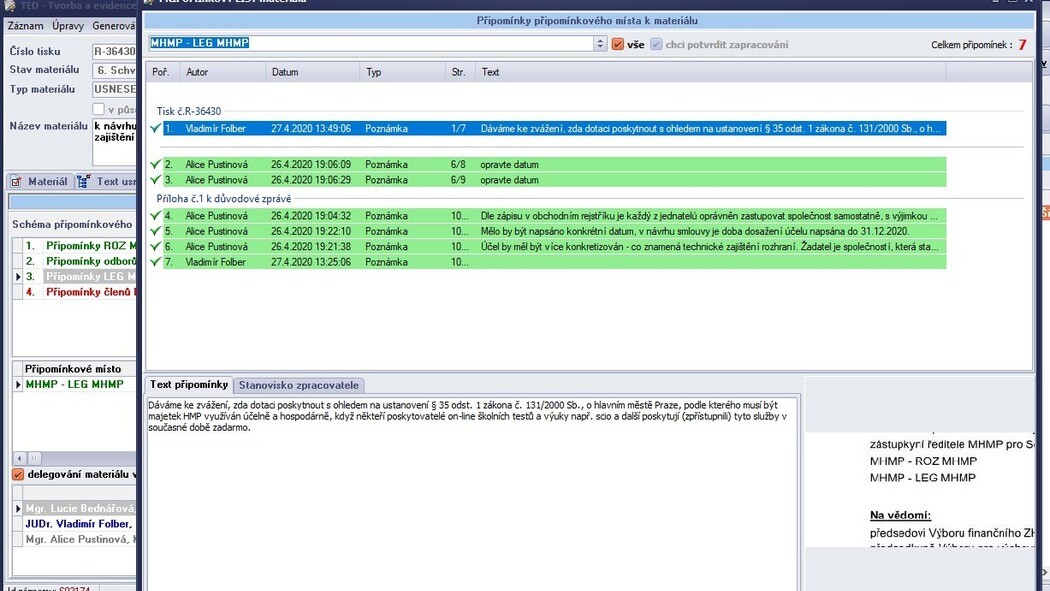Click into the Text připomínky text area
Image resolution: width=1050 pixels, height=591 pixels.
click(470, 500)
